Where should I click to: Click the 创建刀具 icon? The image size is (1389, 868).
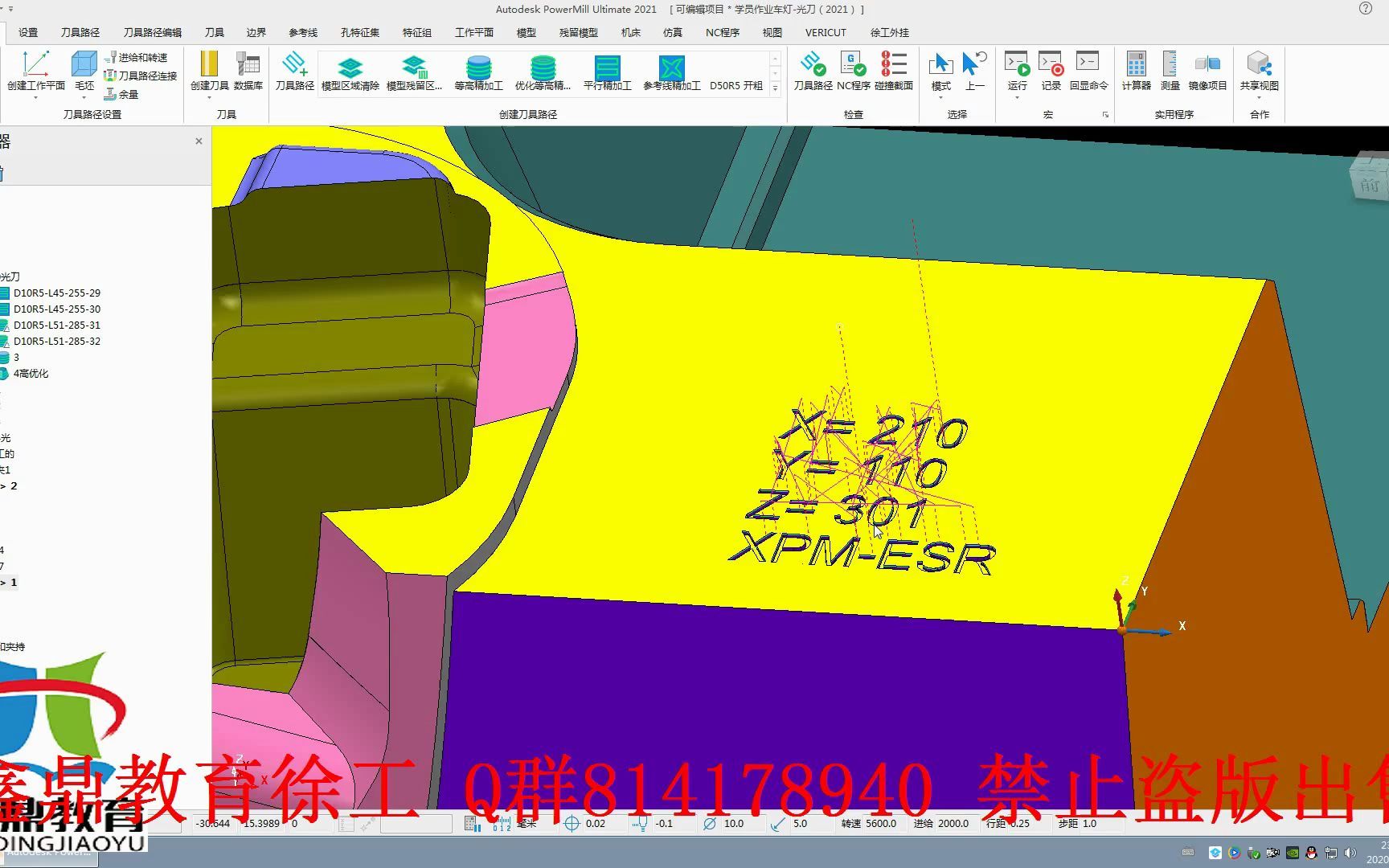pyautogui.click(x=209, y=71)
